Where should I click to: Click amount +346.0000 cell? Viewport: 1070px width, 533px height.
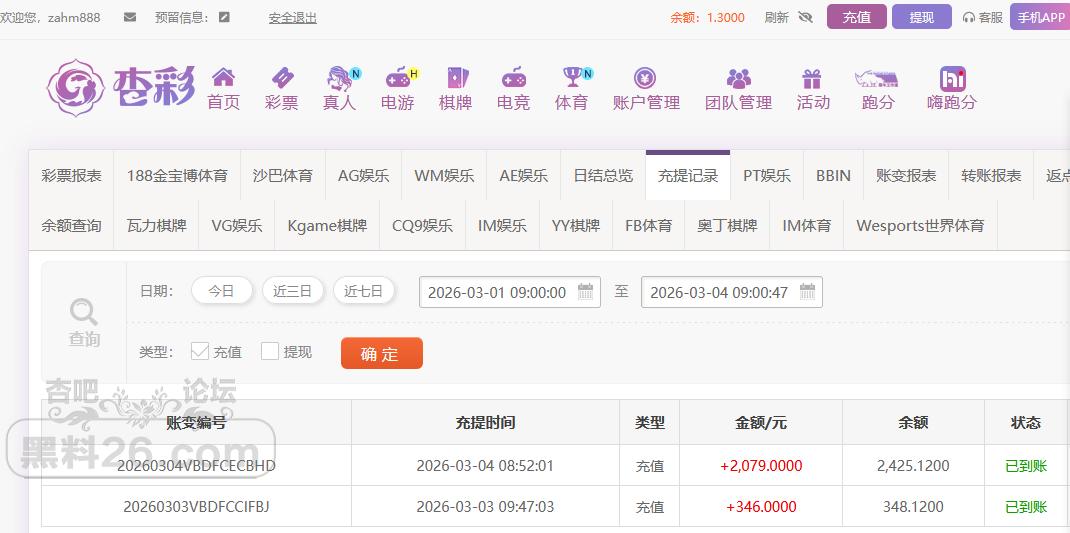tap(761, 506)
